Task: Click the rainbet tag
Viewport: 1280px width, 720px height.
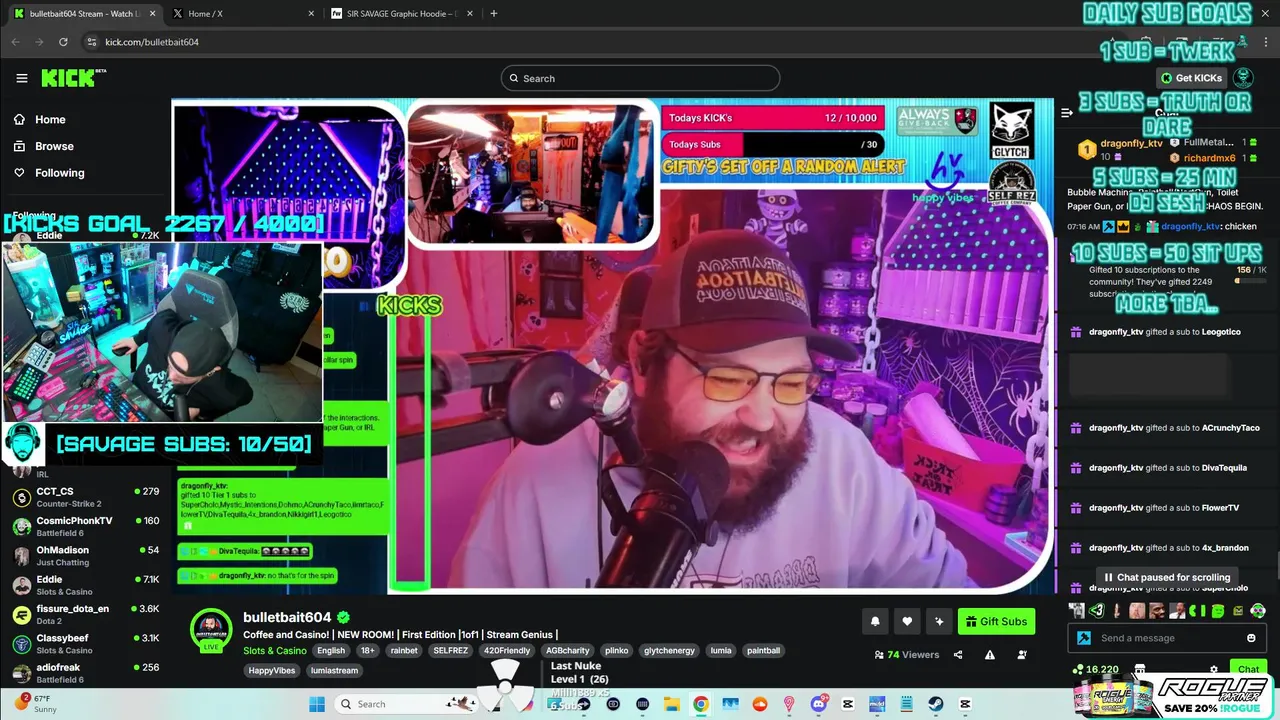Action: 404,650
